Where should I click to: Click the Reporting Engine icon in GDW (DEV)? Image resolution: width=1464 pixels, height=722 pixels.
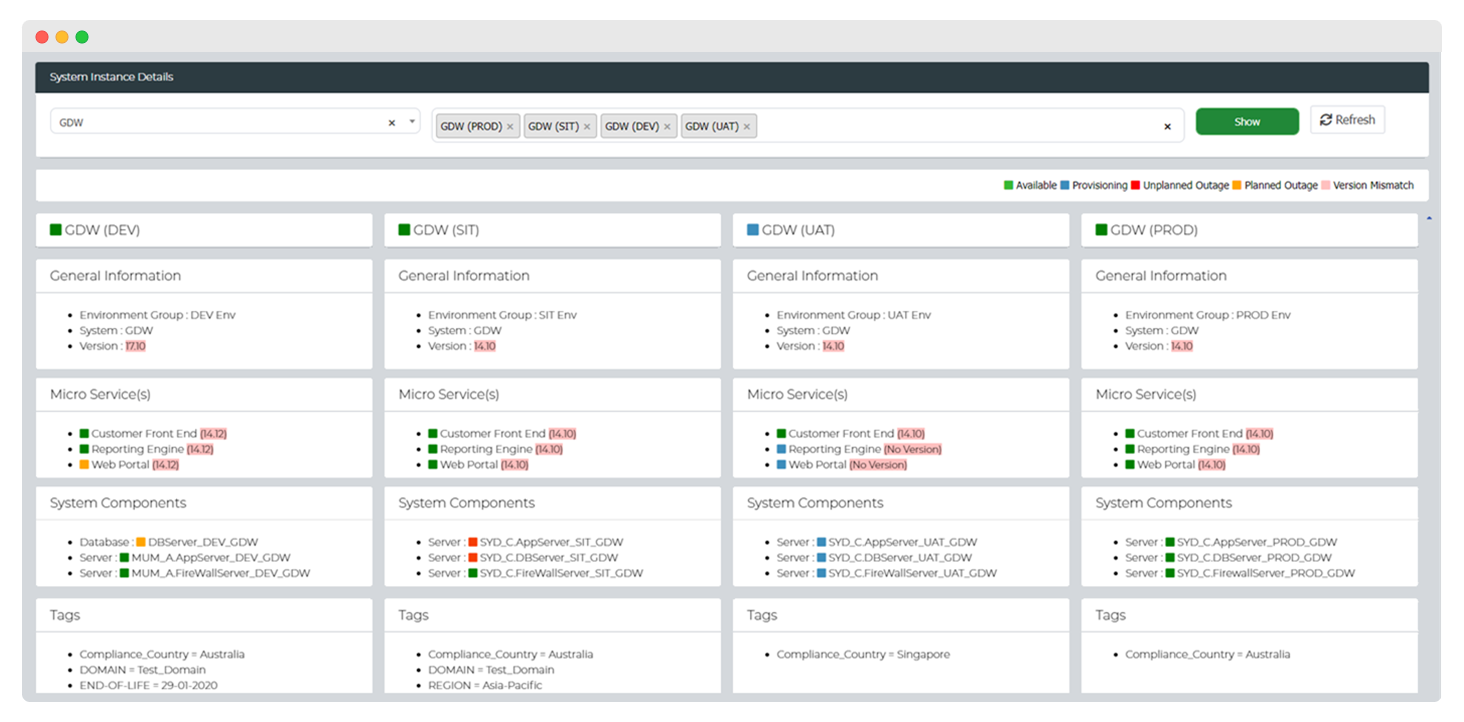tap(85, 449)
